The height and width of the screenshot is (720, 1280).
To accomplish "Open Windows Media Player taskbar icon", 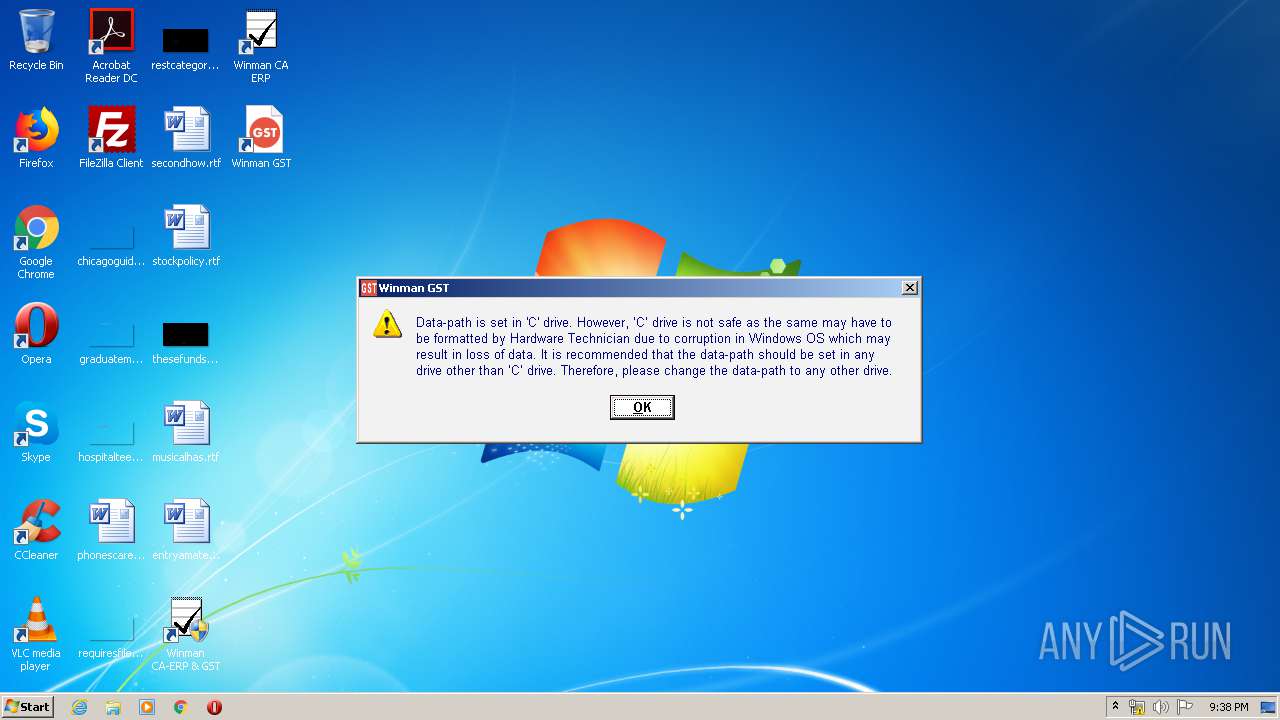I will pyautogui.click(x=147, y=707).
